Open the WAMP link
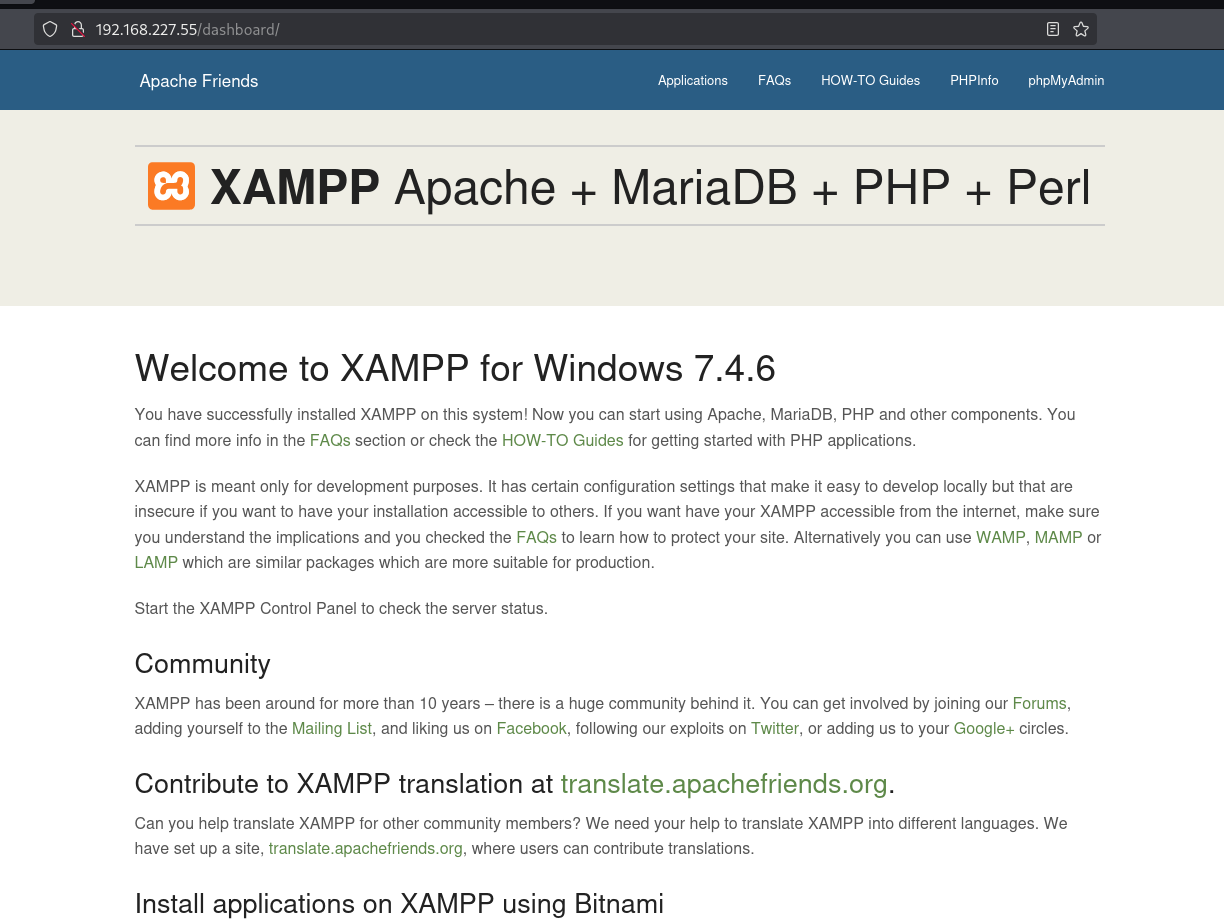The image size is (1224, 922). tap(1001, 537)
